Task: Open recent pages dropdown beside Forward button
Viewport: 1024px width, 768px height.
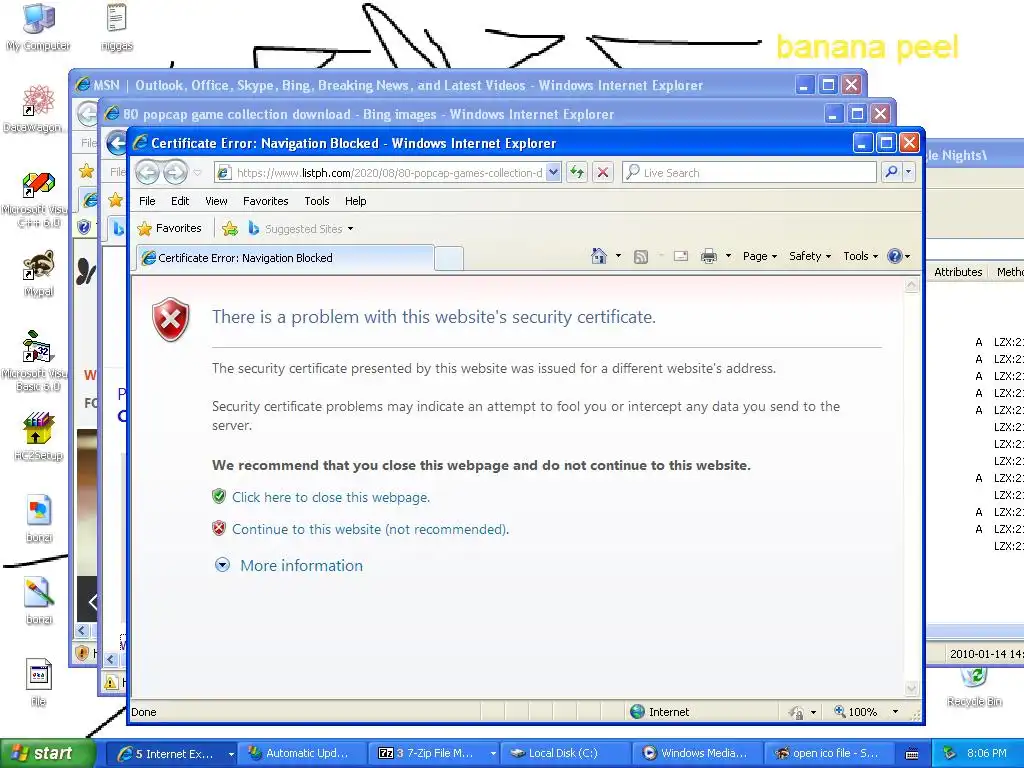Action: 197,173
